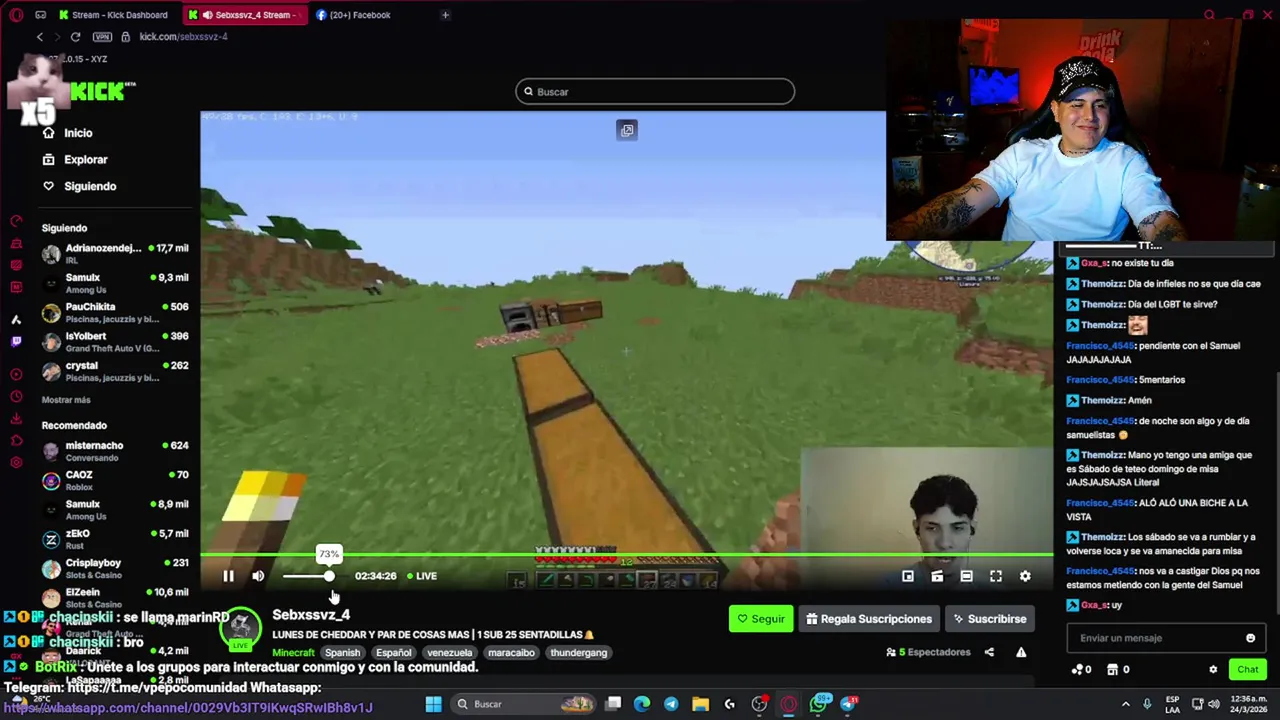Open Windows Start menu
The height and width of the screenshot is (720, 1280).
click(433, 704)
